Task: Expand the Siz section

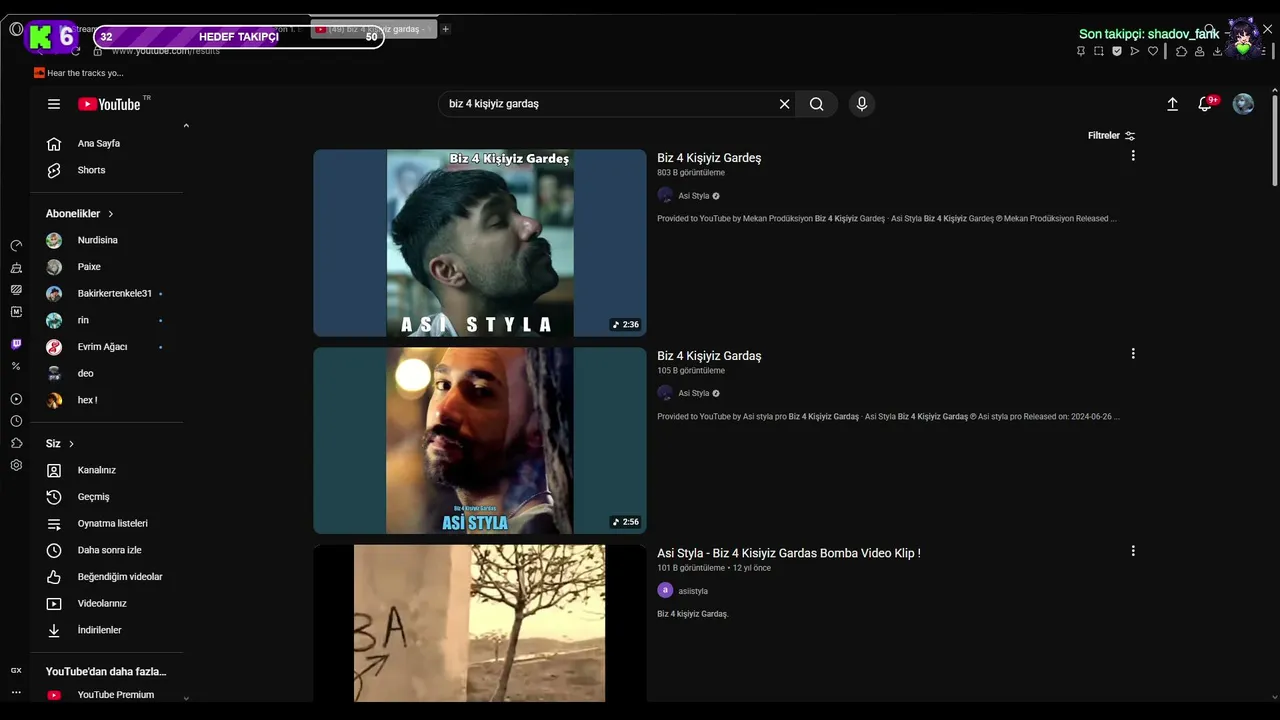Action: 60,444
